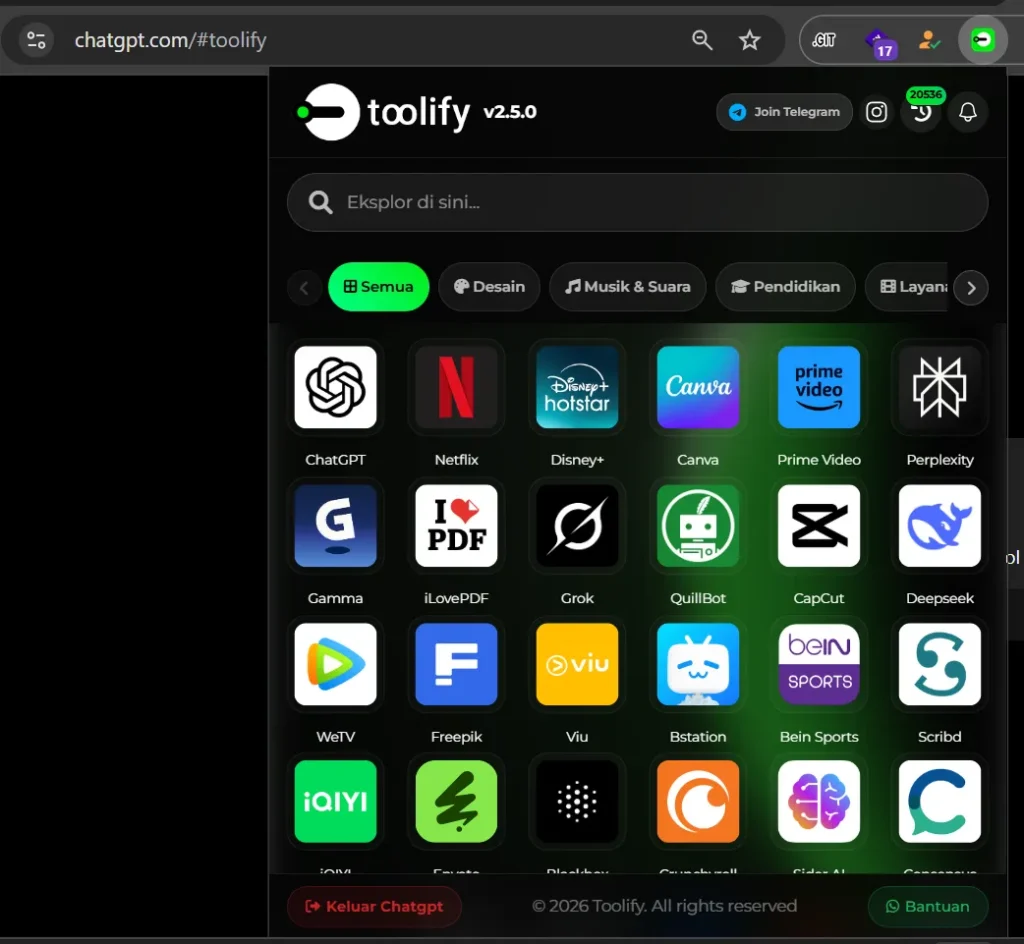Launch the Scribd icon
Image resolution: width=1024 pixels, height=944 pixels.
point(939,664)
